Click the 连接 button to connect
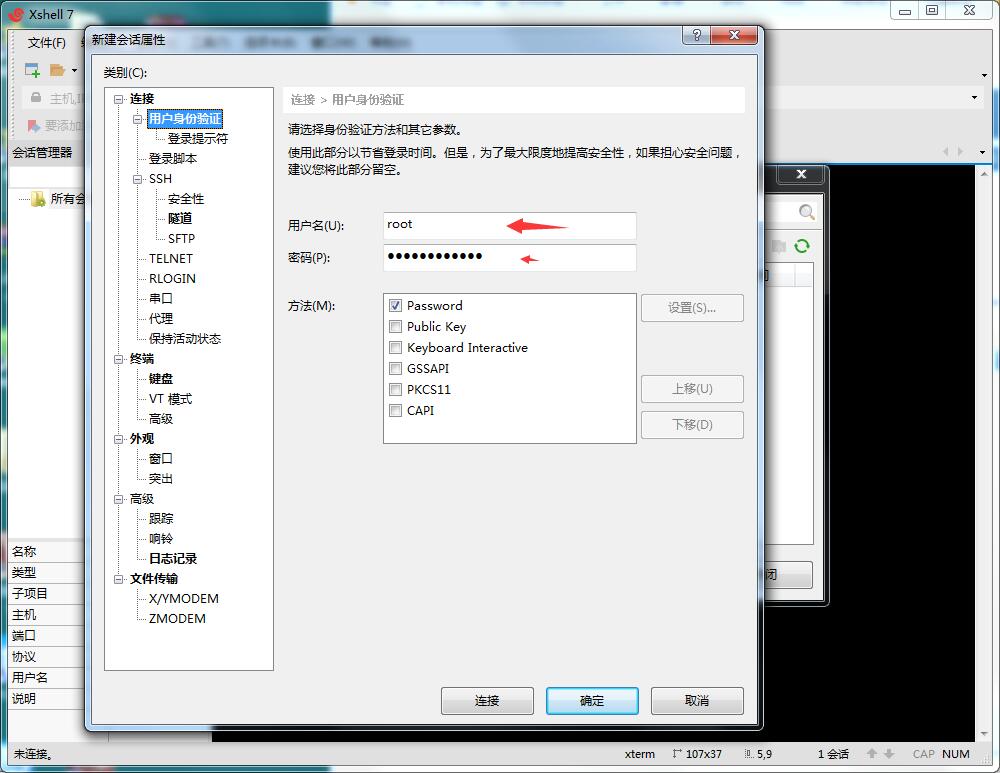The image size is (1000, 773). pyautogui.click(x=487, y=701)
